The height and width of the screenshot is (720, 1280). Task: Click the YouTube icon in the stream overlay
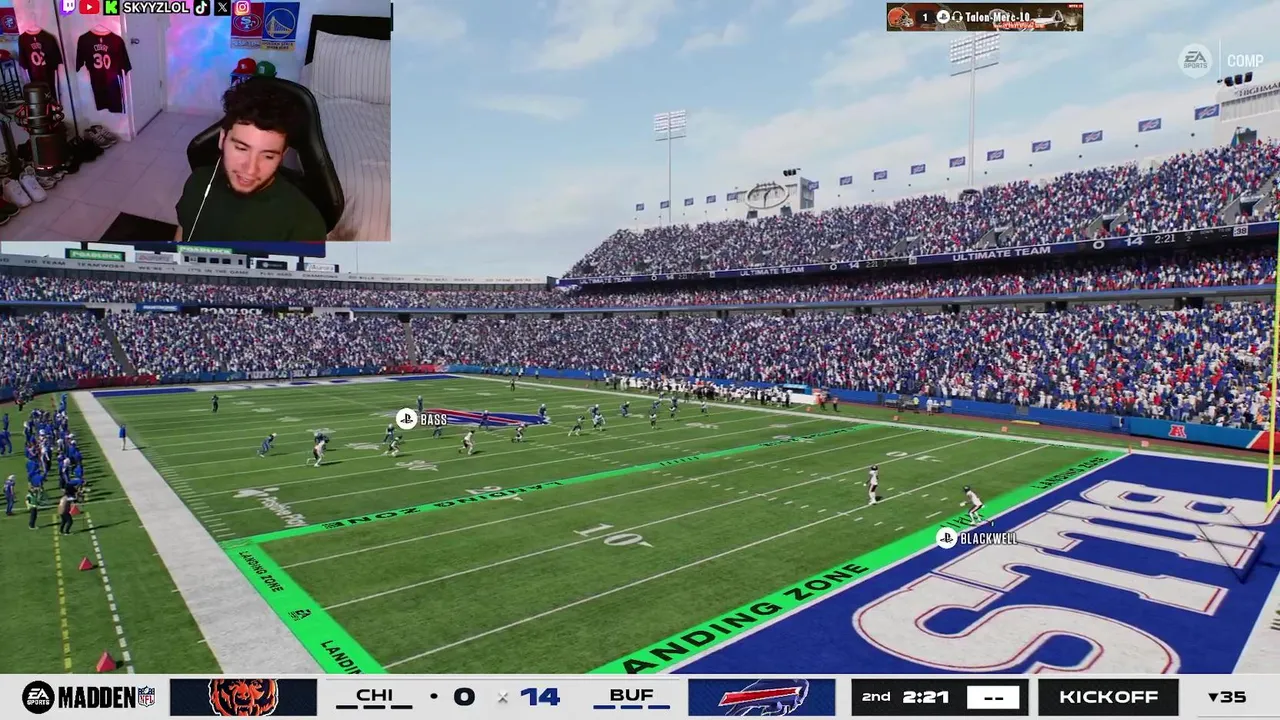[90, 7]
